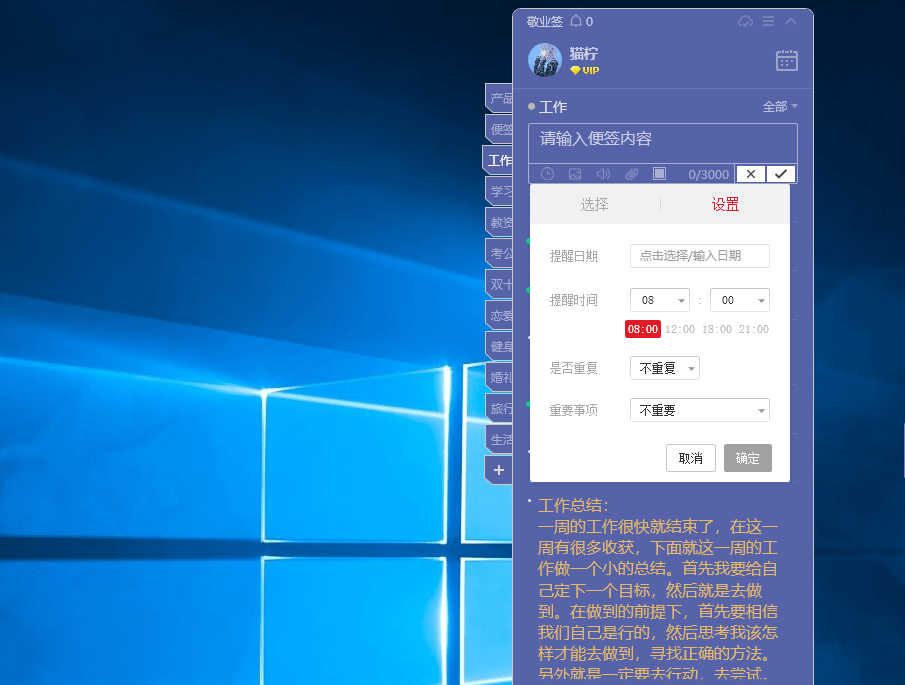Select the 12:00 quick time preset
The height and width of the screenshot is (685, 905).
click(x=680, y=330)
